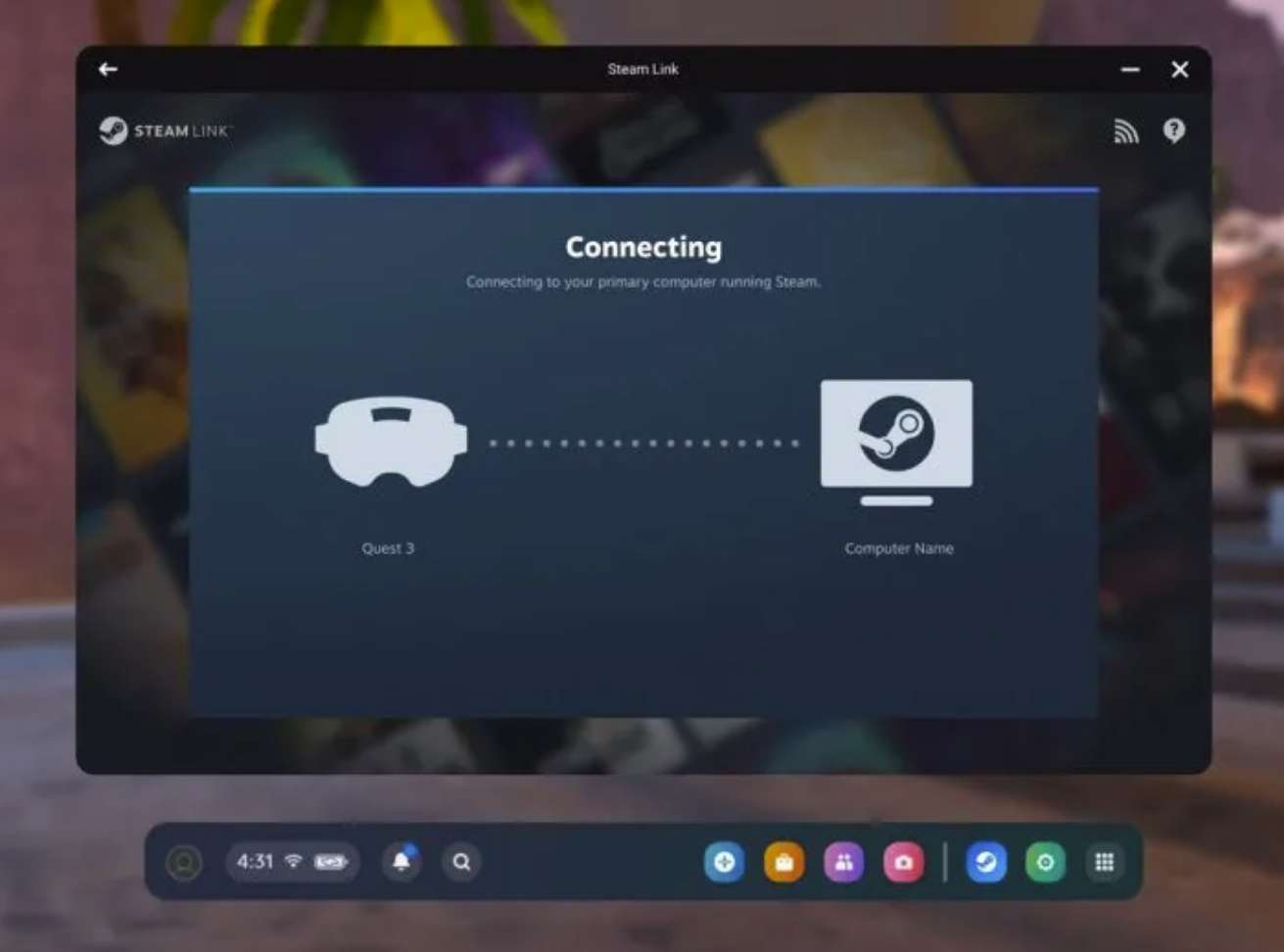Open the help question mark icon
Screen dimensions: 1284x952
[1173, 130]
